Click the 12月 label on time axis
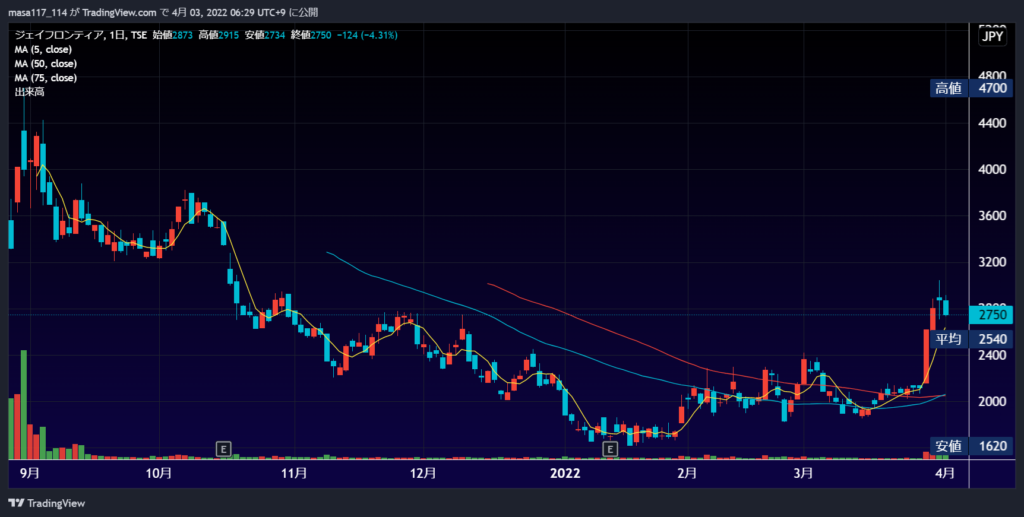The height and width of the screenshot is (517, 1024). coord(423,473)
